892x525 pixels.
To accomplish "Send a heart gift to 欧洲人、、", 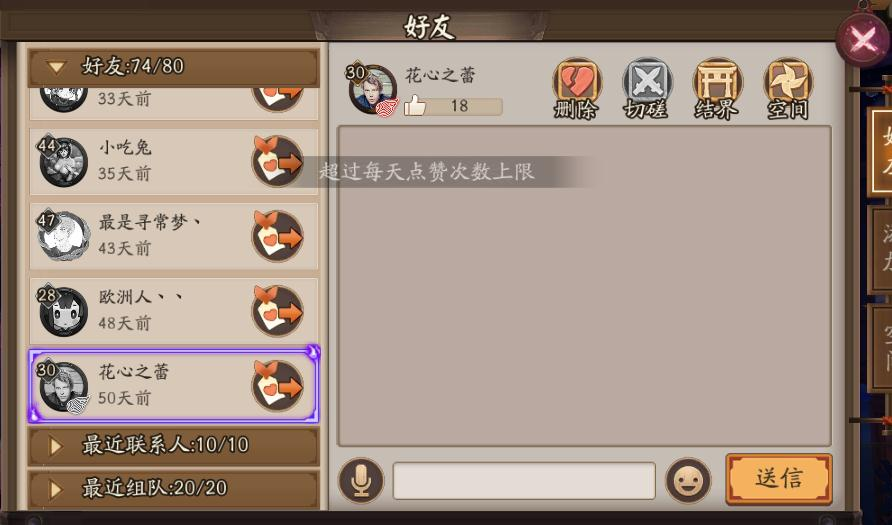I will 278,311.
